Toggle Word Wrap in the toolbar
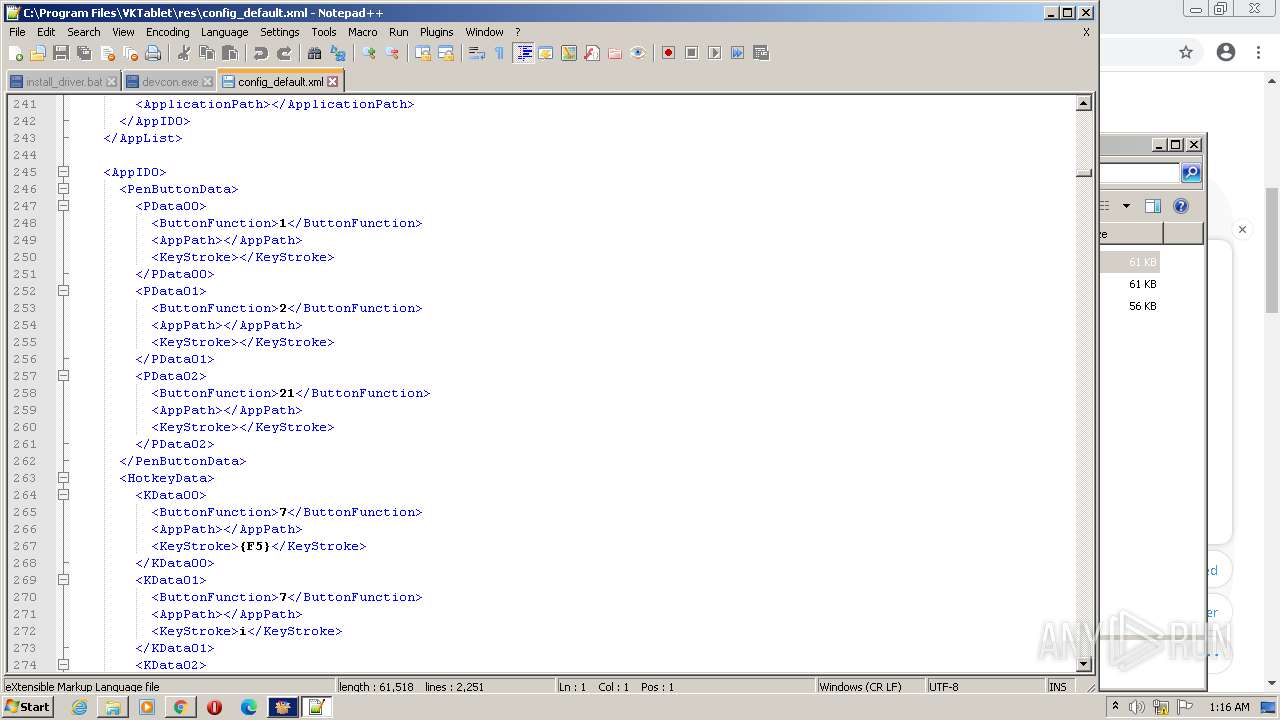Image resolution: width=1280 pixels, height=720 pixels. 476,53
